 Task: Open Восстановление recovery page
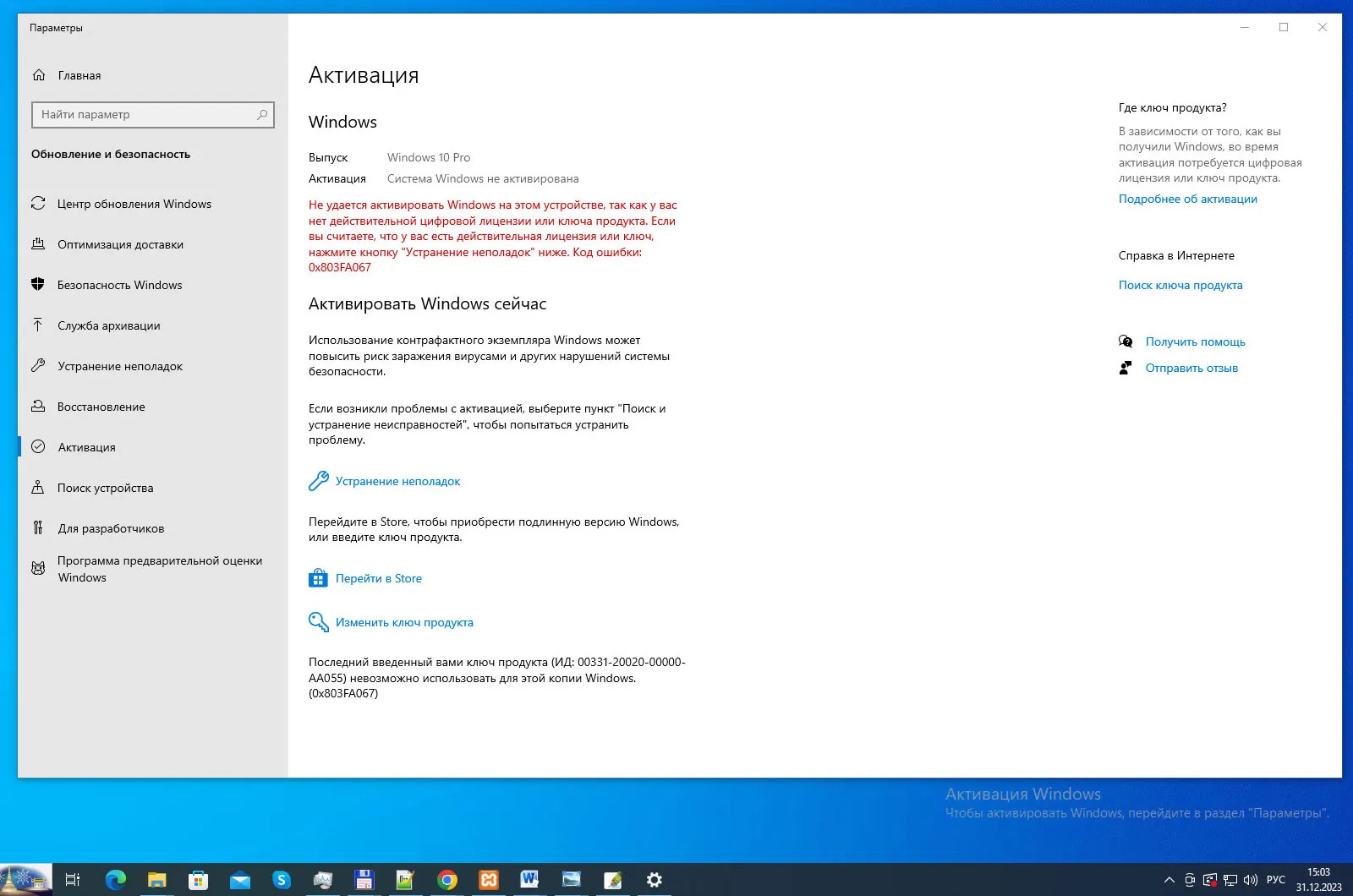tap(101, 407)
